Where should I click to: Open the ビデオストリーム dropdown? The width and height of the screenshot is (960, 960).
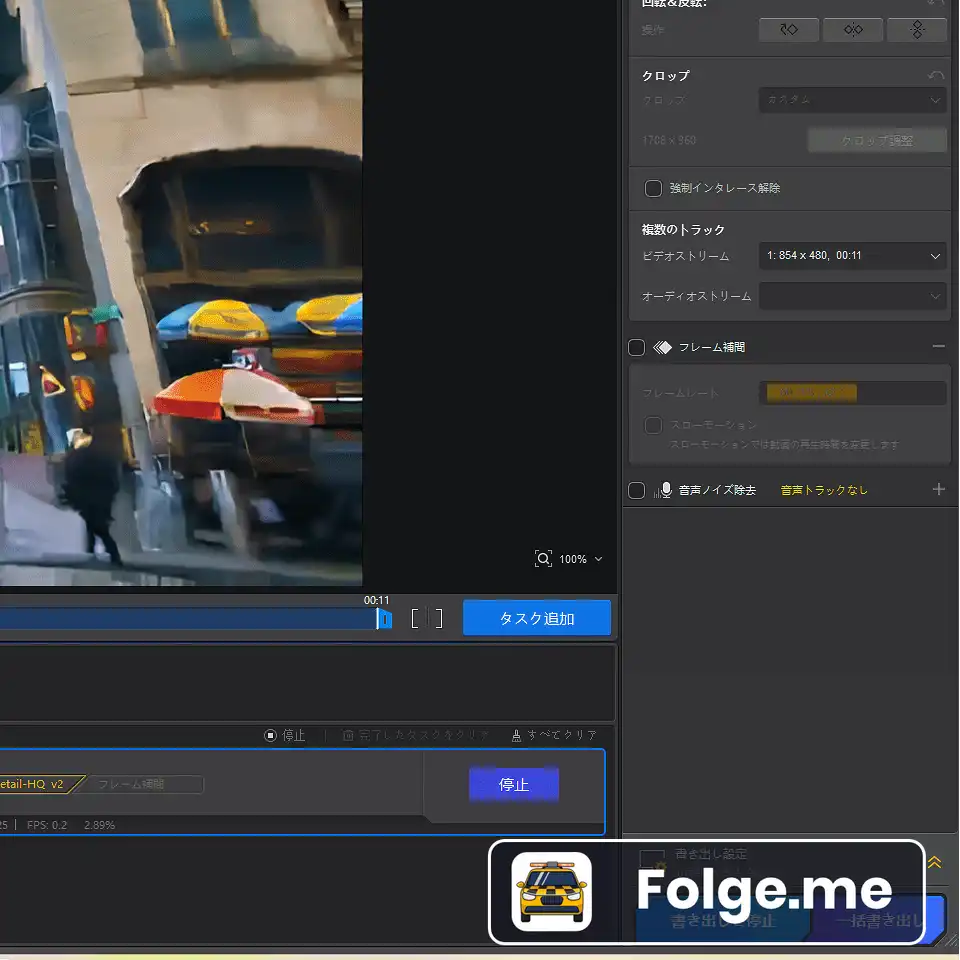[852, 256]
